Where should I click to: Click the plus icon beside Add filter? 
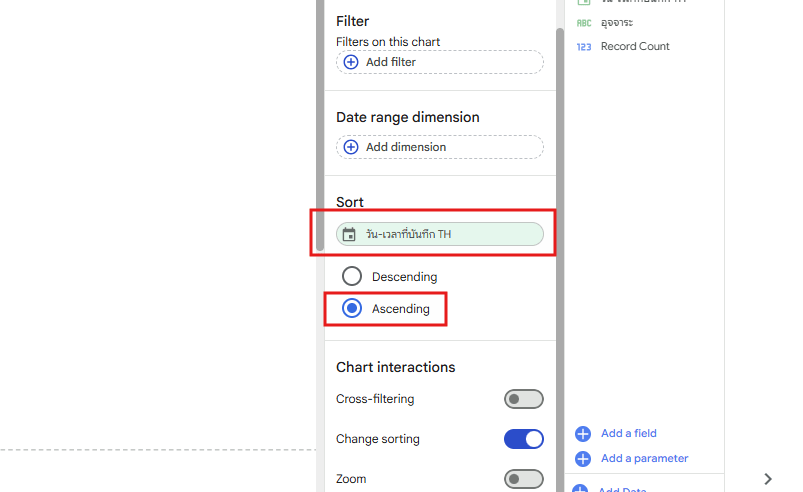351,62
